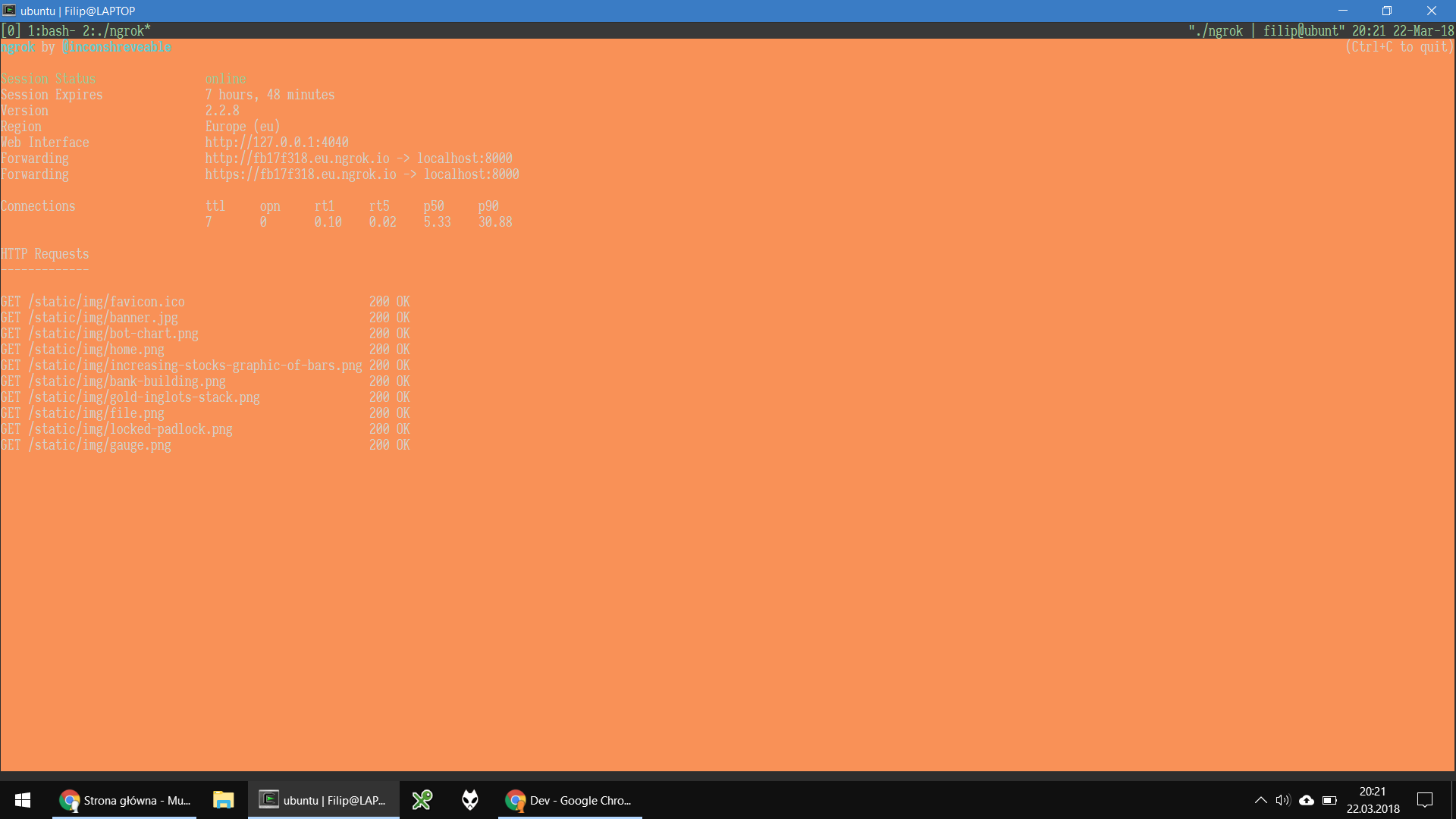The height and width of the screenshot is (819, 1456).
Task: Check battery status in tray
Action: click(1329, 800)
